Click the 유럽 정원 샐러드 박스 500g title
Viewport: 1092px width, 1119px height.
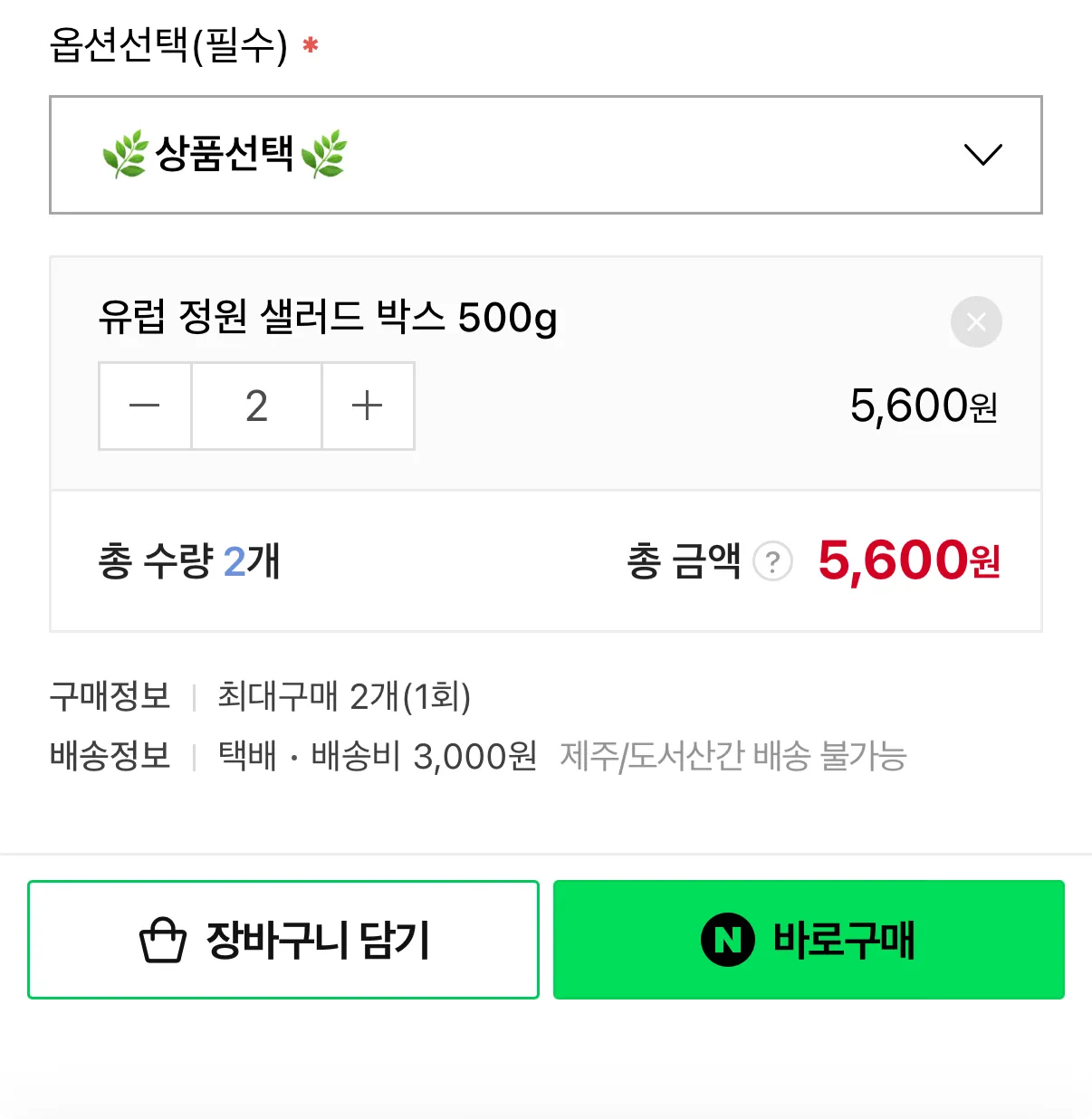click(x=328, y=318)
